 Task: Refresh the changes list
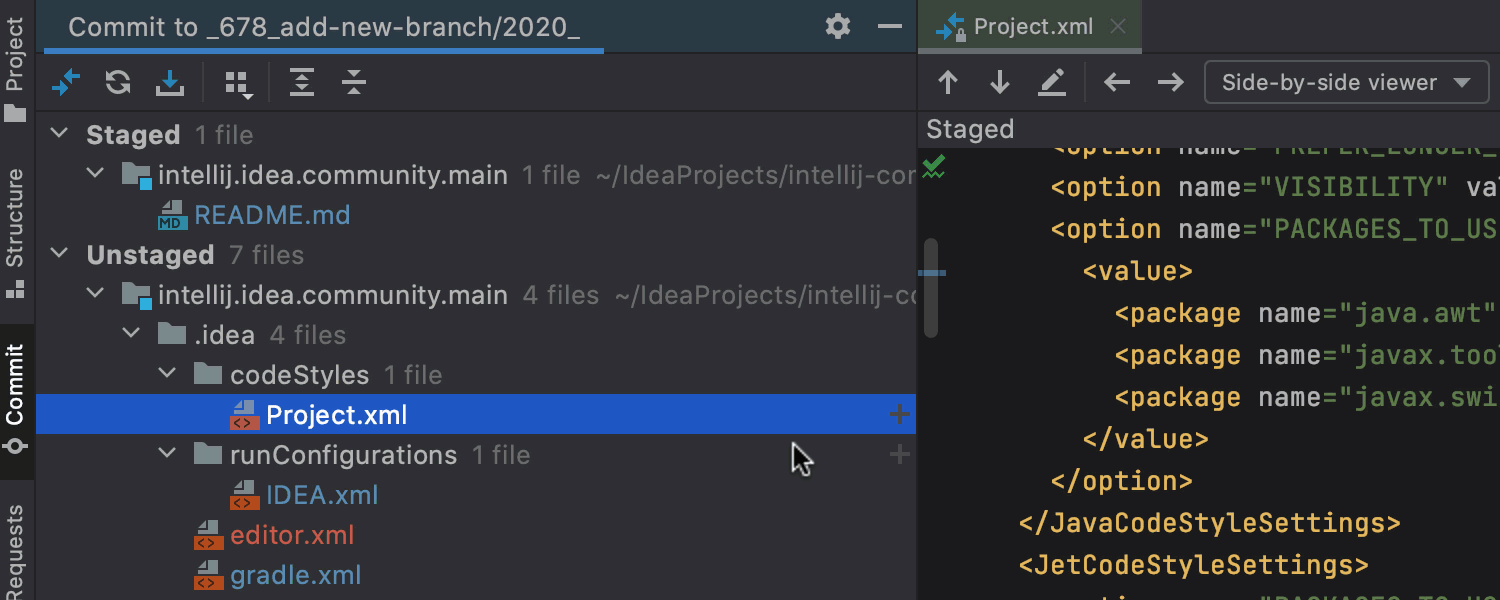pyautogui.click(x=118, y=83)
